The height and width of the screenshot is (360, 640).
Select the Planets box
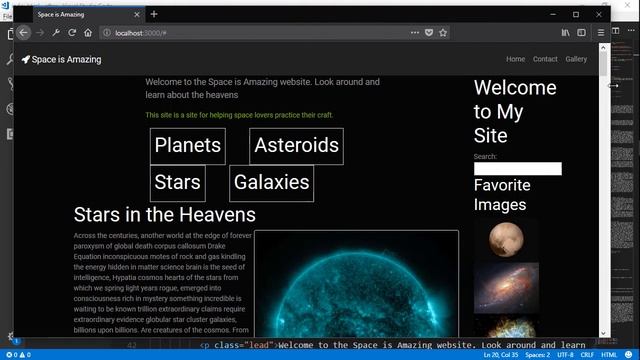[188, 146]
